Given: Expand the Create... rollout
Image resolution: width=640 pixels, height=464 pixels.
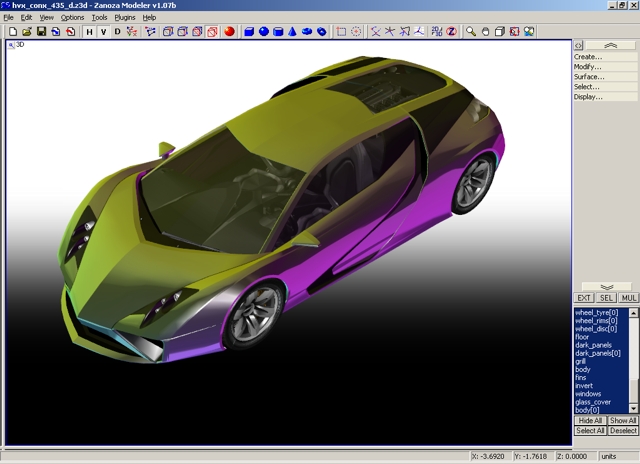Looking at the screenshot, I should (x=588, y=57).
